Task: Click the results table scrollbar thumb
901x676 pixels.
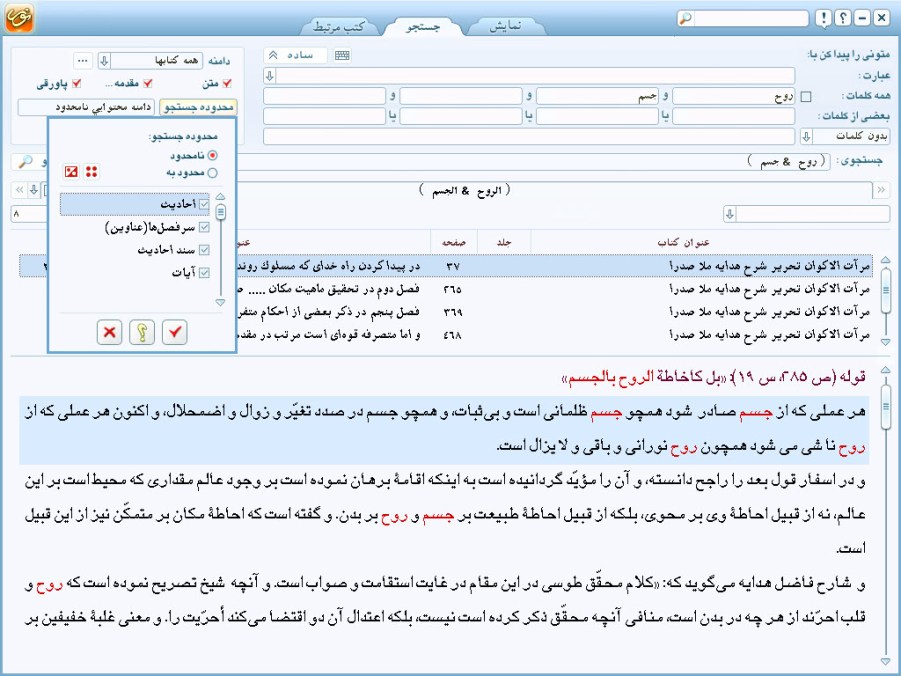Action: tap(885, 290)
